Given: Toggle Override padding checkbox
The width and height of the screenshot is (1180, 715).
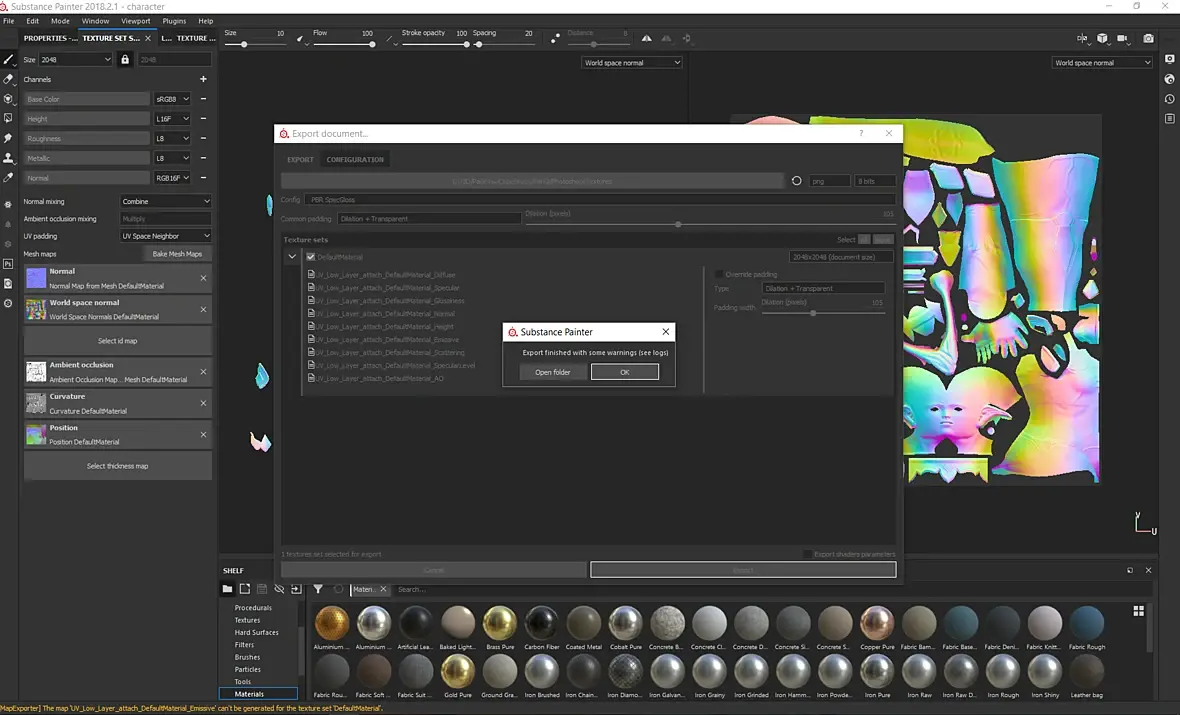Looking at the screenshot, I should coord(719,274).
